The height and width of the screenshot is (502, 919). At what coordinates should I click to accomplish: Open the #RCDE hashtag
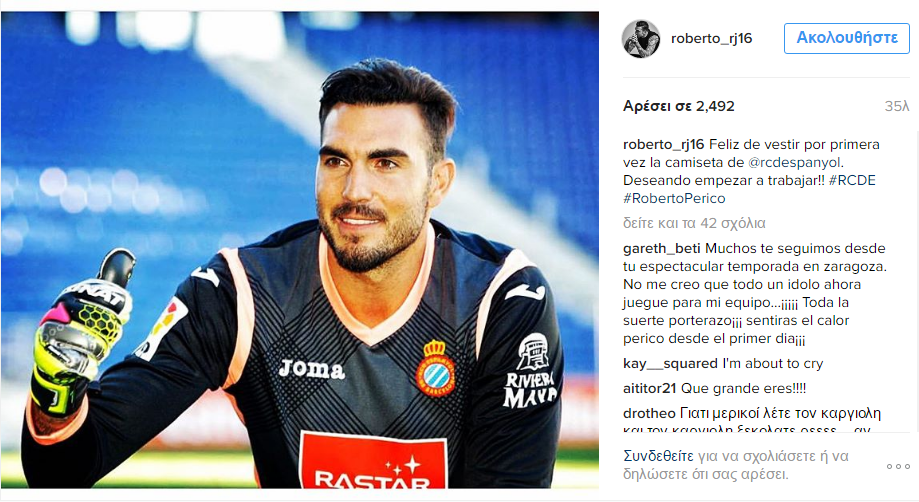pos(852,180)
